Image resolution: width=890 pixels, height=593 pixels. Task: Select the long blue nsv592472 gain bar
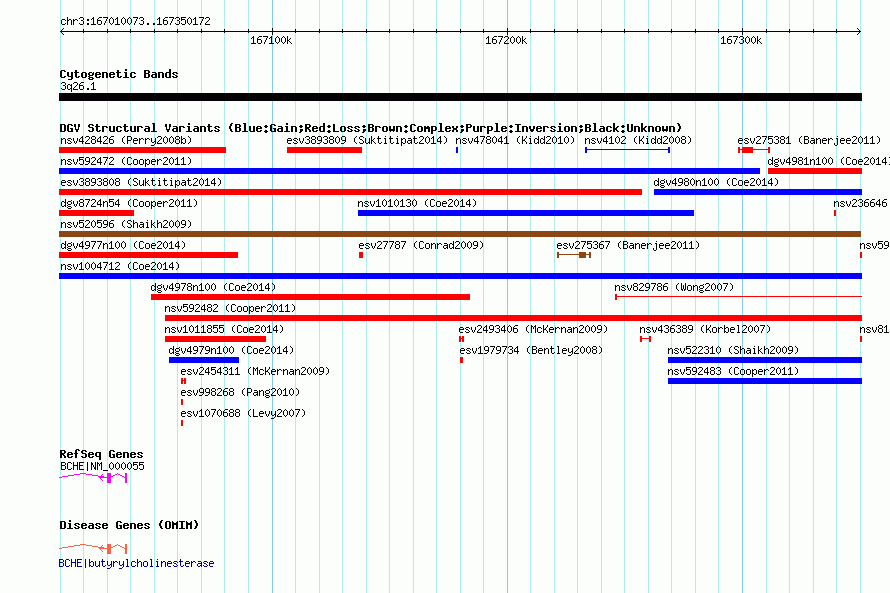click(x=409, y=171)
